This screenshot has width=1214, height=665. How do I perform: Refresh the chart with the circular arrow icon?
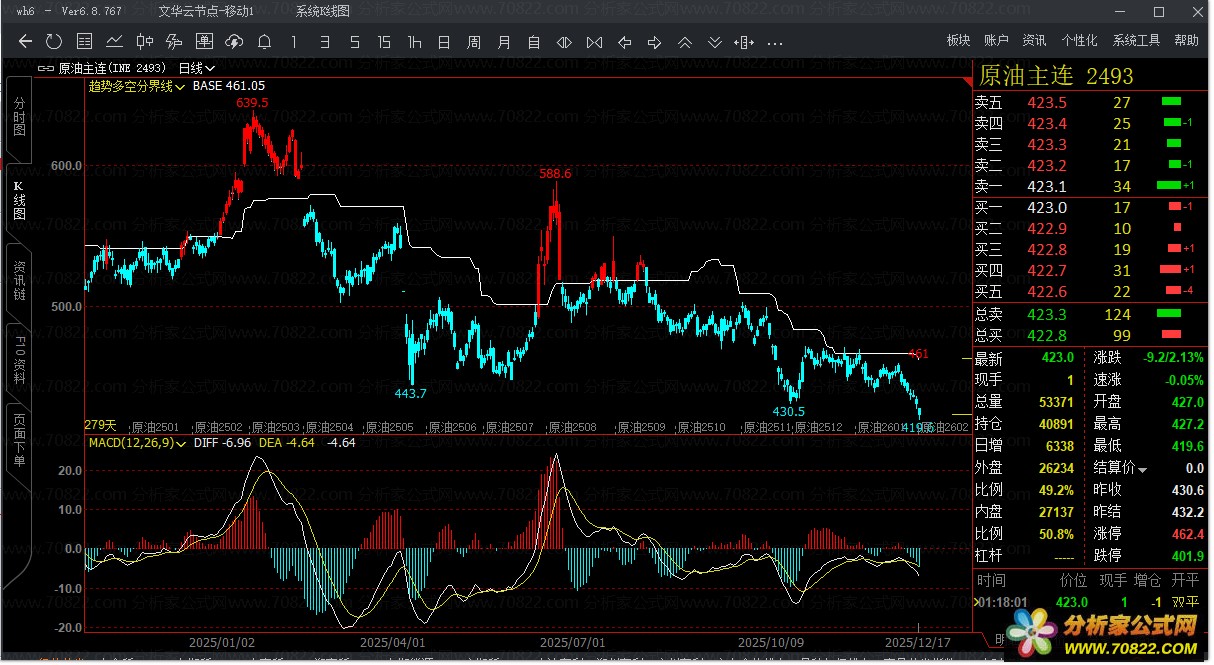54,42
